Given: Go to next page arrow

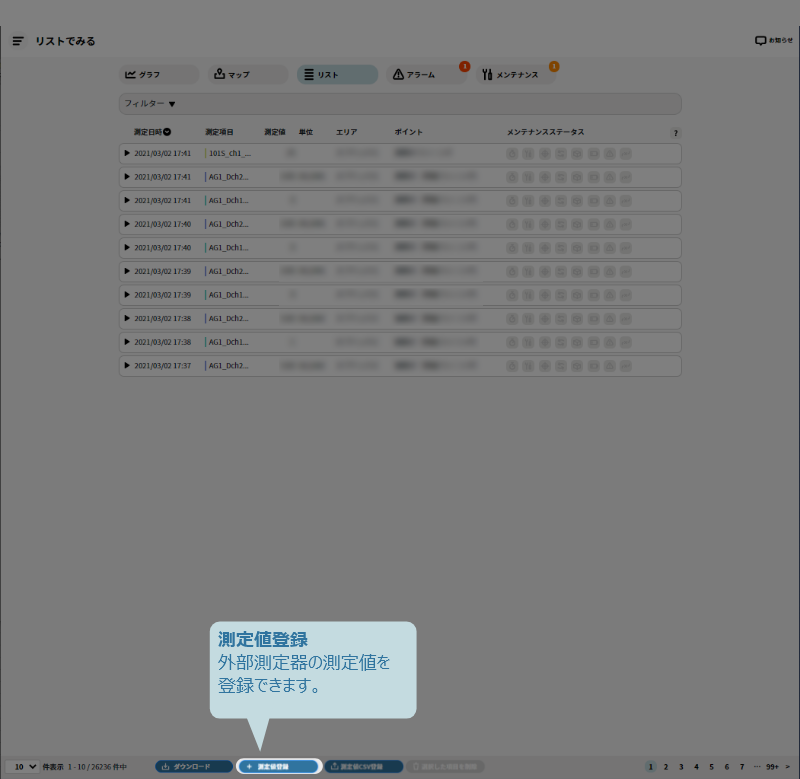Looking at the screenshot, I should [788, 767].
